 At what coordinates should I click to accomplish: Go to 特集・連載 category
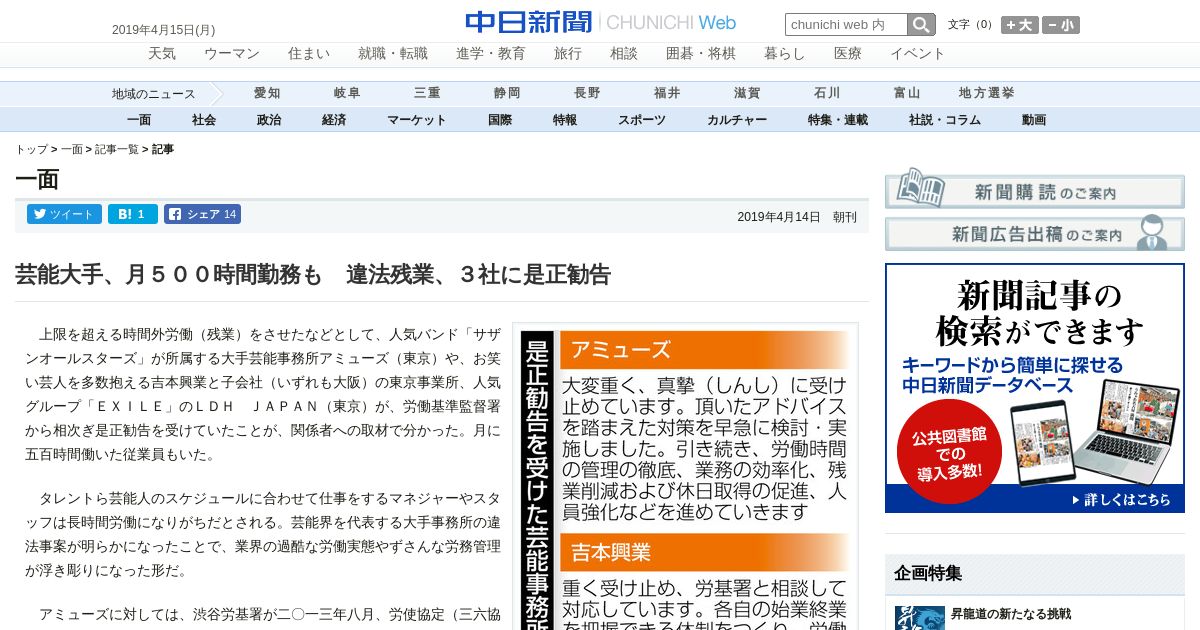coord(838,120)
